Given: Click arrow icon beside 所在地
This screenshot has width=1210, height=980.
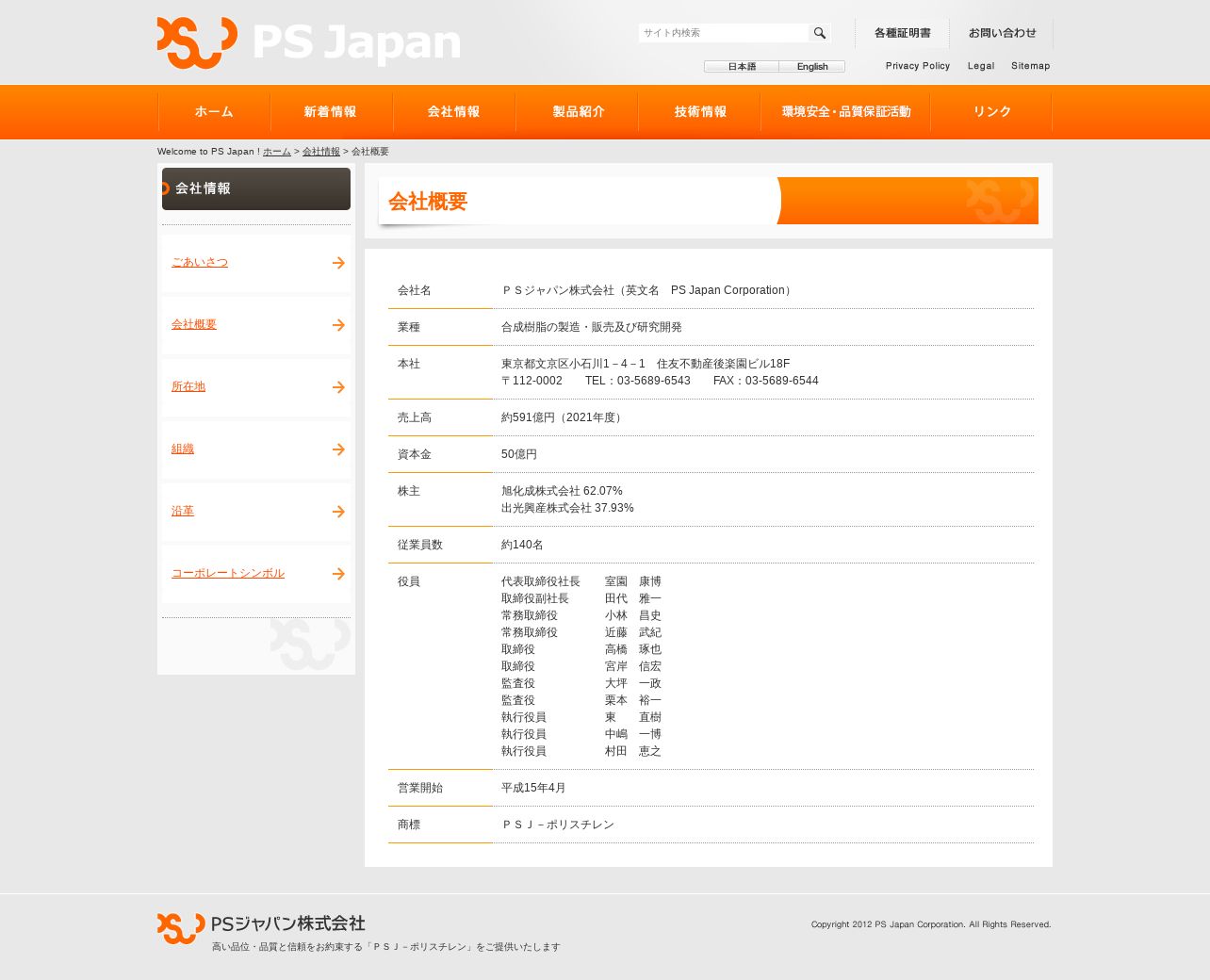Looking at the screenshot, I should point(338,387).
